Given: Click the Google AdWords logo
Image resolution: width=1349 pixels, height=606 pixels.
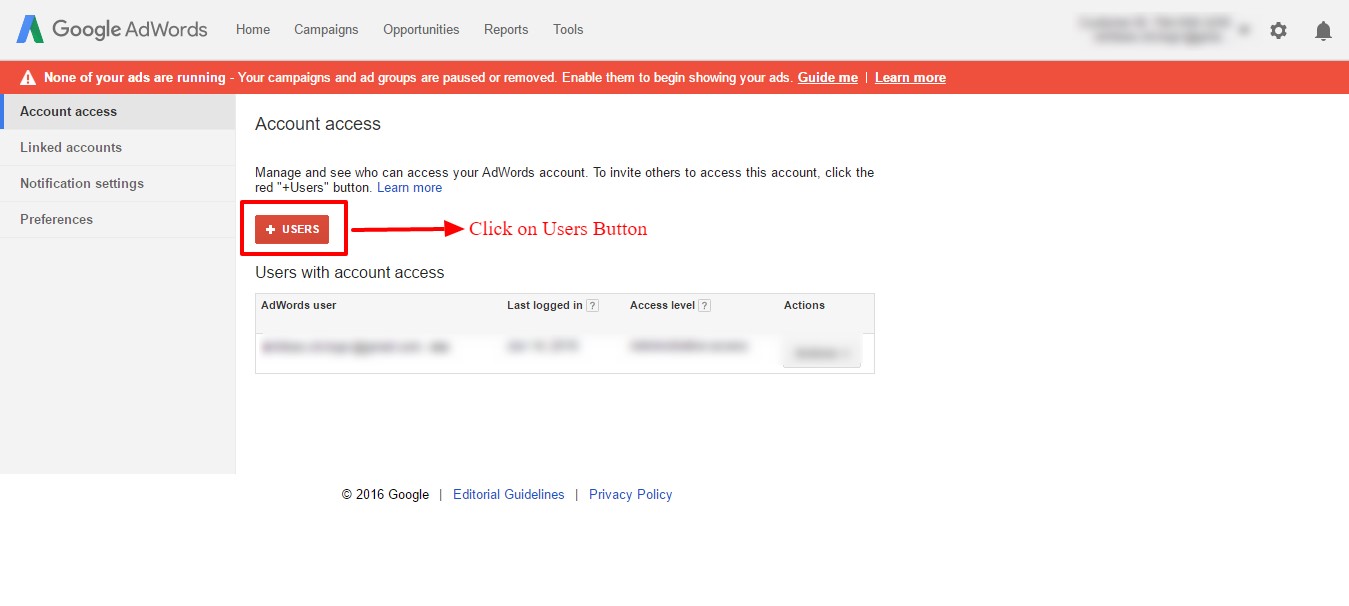Looking at the screenshot, I should coord(112,29).
